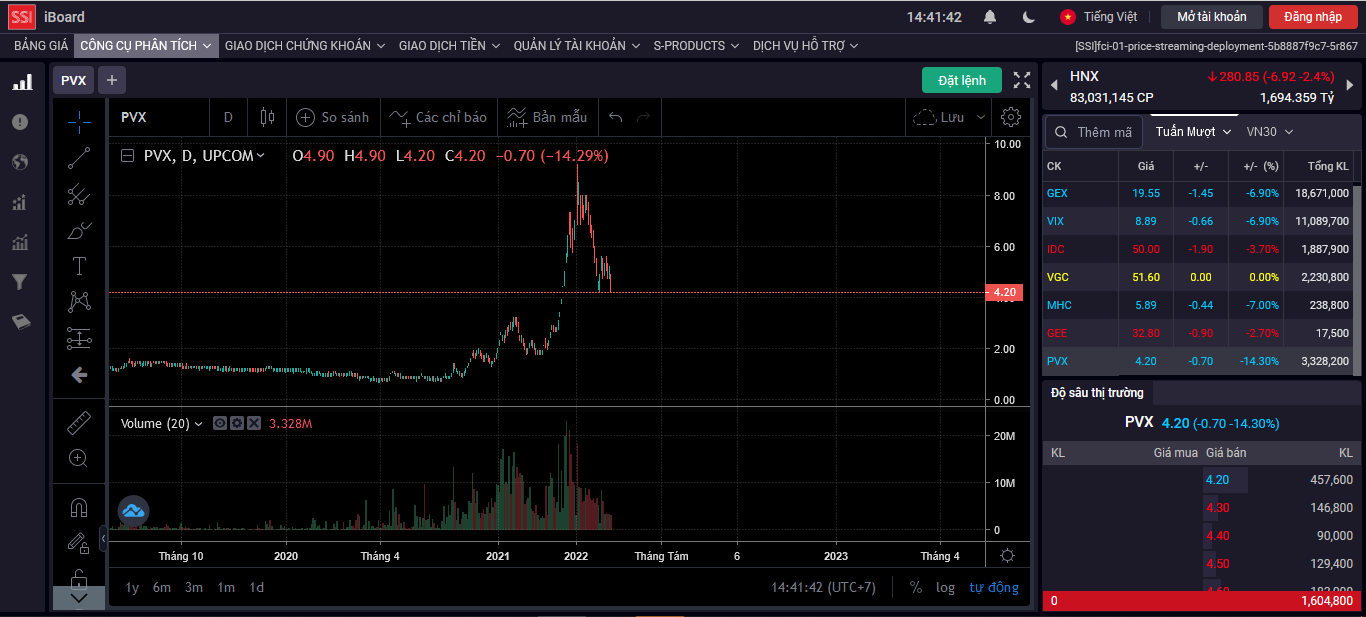Toggle chart fullscreen mode

pyautogui.click(x=1021, y=80)
